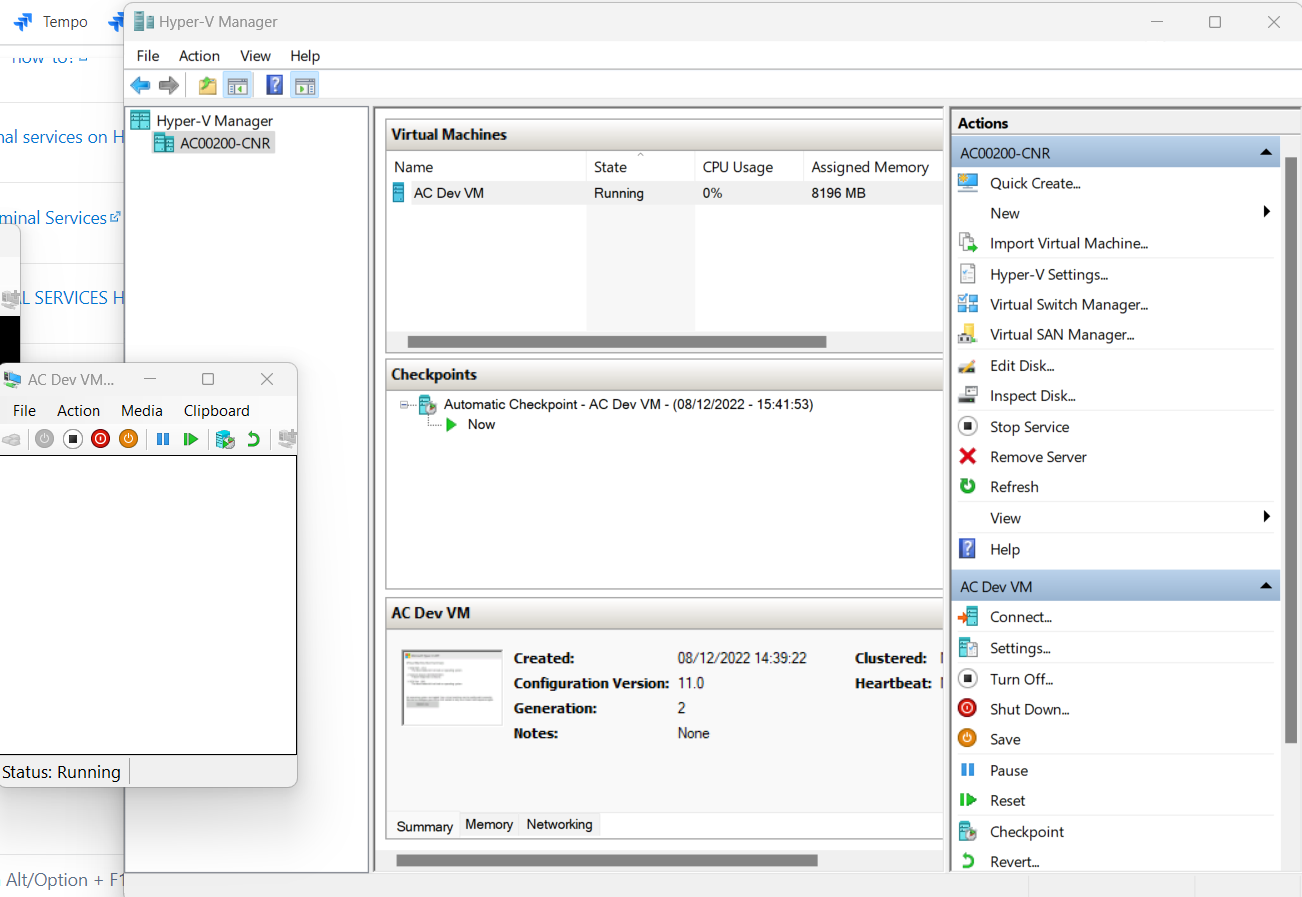This screenshot has width=1302, height=897.
Task: Click the green Refresh icon in Actions
Action: coord(967,486)
